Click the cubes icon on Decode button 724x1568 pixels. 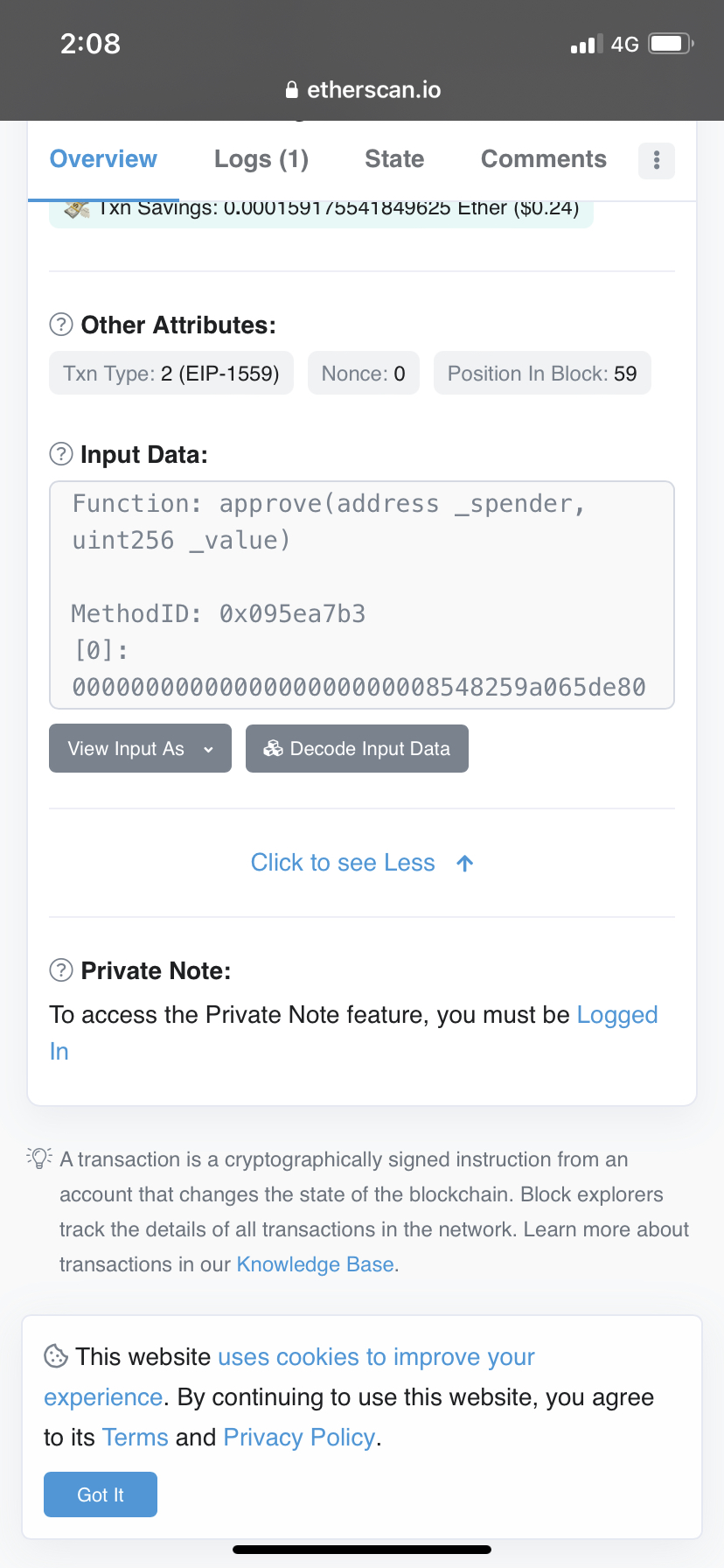pyautogui.click(x=273, y=748)
